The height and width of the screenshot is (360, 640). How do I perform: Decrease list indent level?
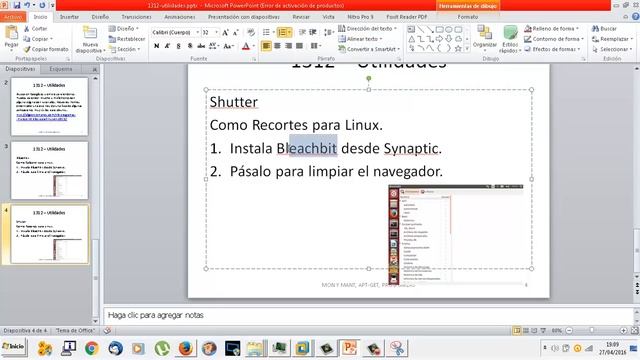302,32
